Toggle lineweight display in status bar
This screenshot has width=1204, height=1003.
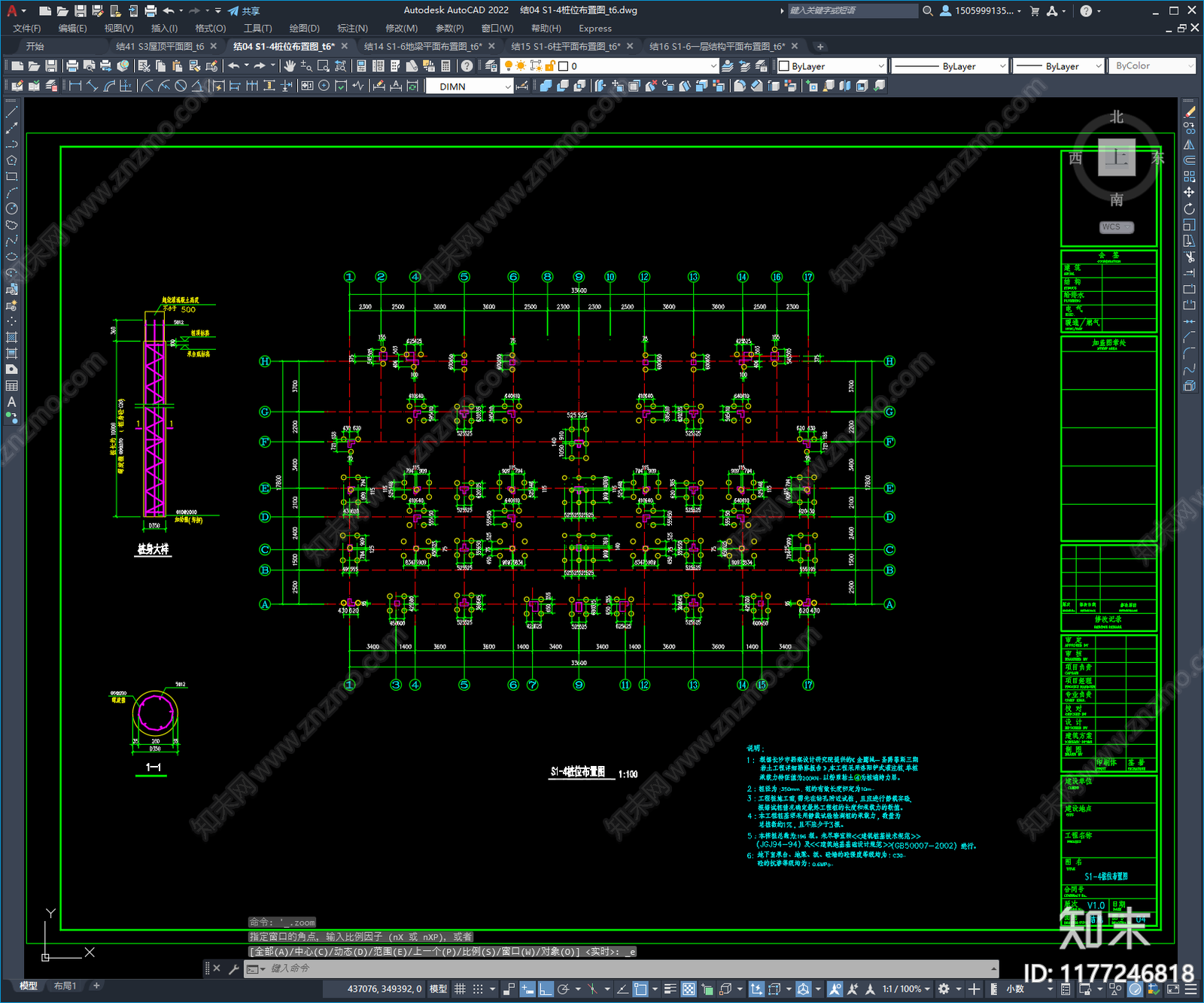coord(670,989)
